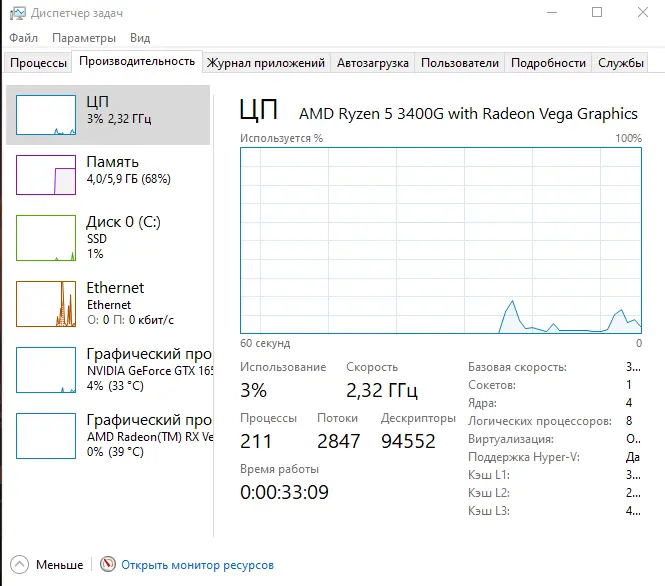Click the Логических процессоров label
Viewport: 665px width, 586px height.
click(x=540, y=421)
